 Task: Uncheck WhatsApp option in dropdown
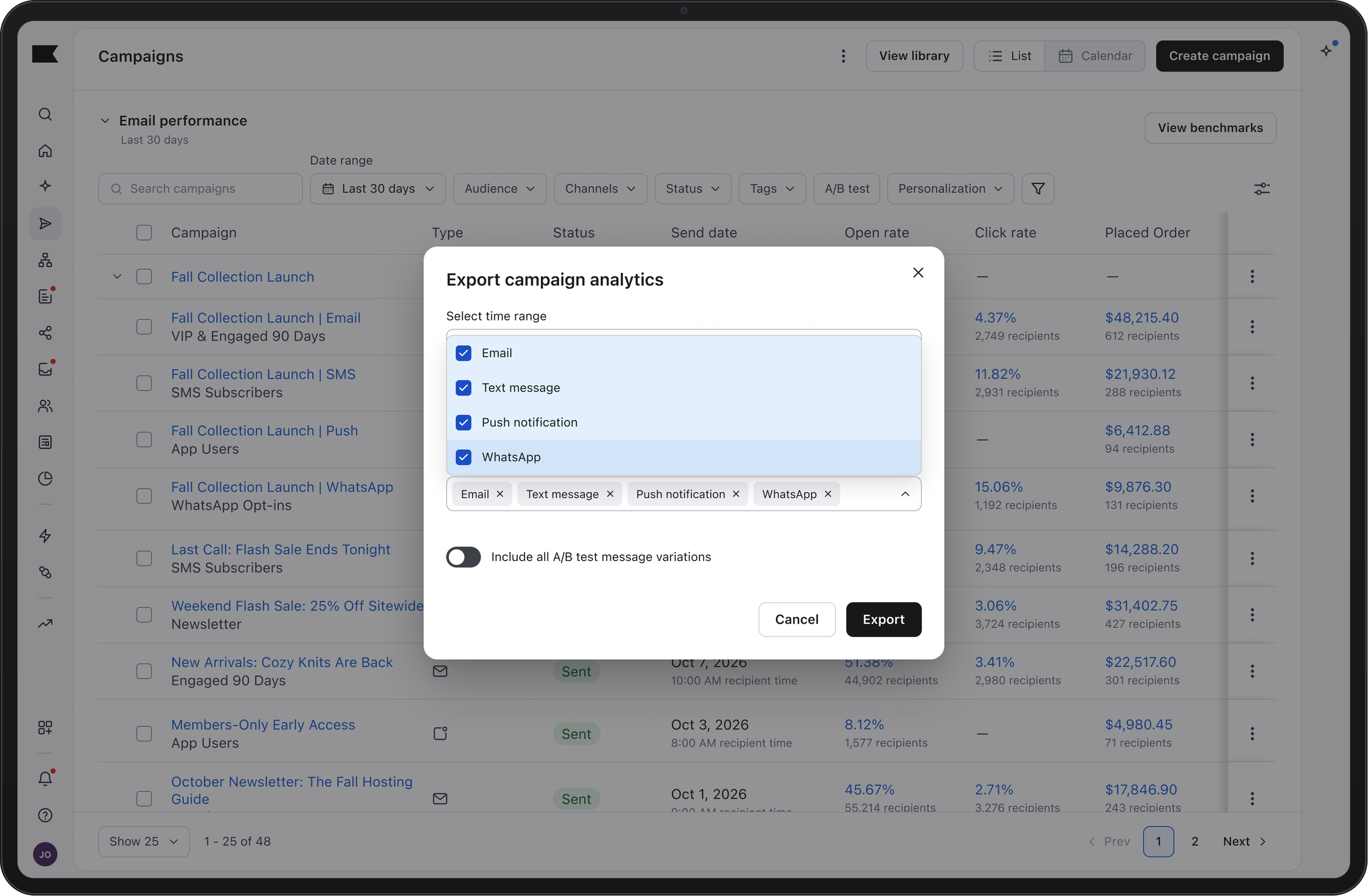coord(463,457)
